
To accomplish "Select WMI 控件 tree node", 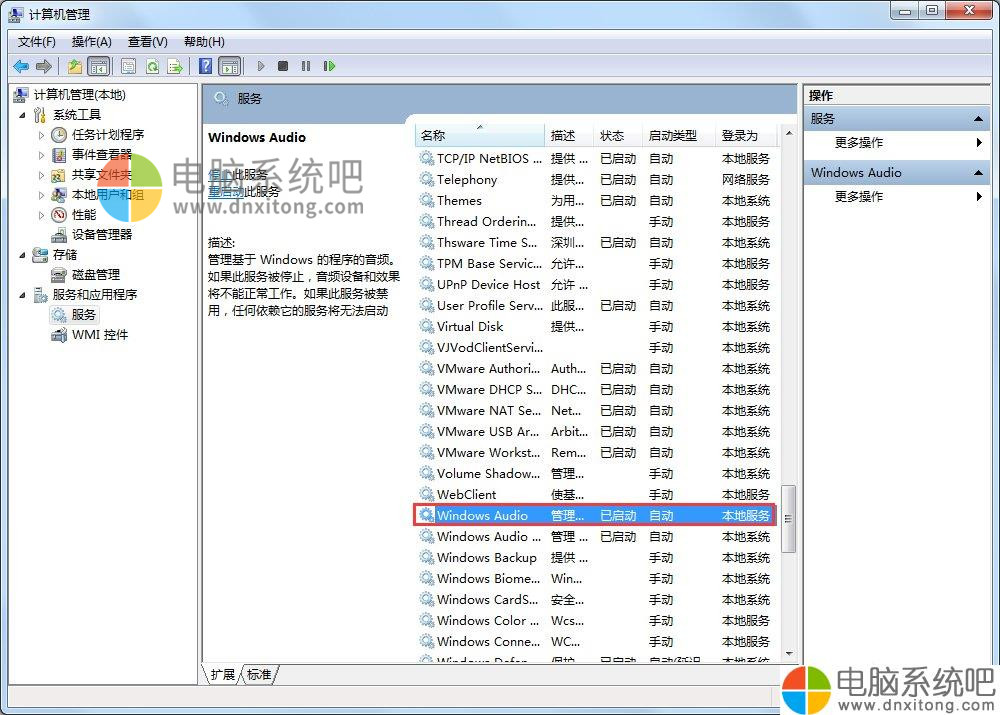I will [x=99, y=334].
